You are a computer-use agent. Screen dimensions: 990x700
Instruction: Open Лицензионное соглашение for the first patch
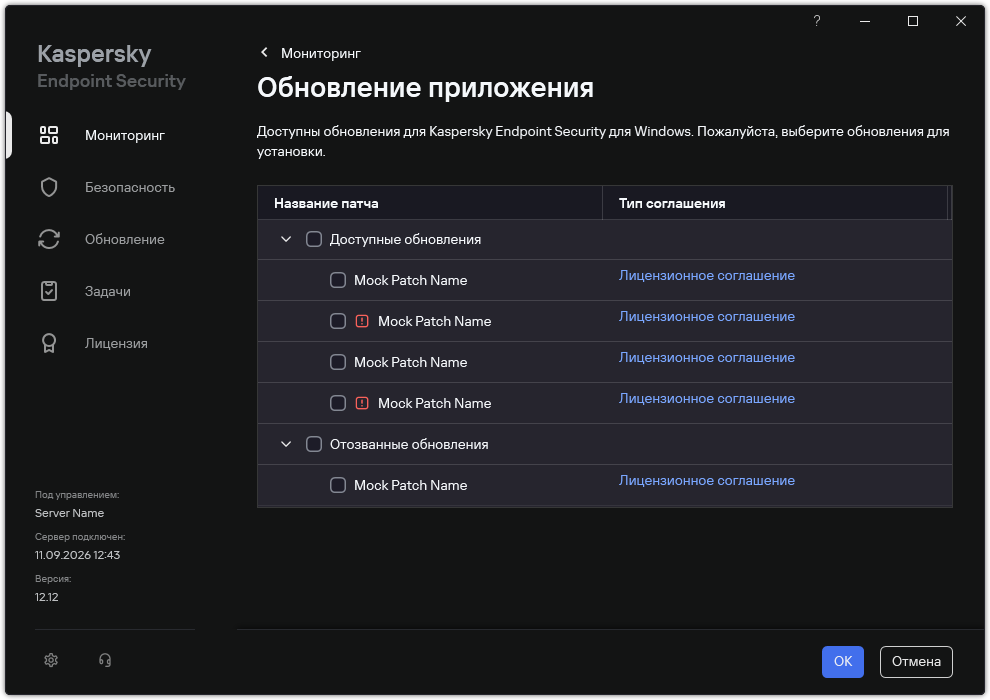coord(707,276)
